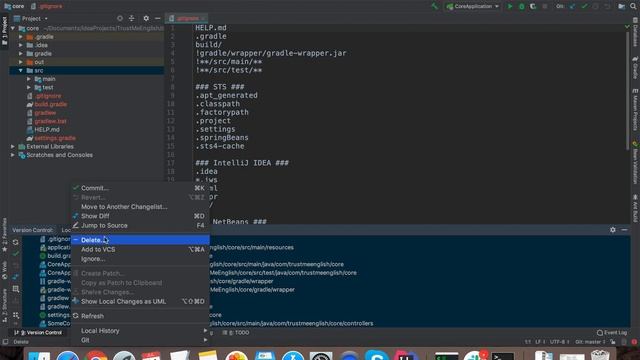Open Git submenu in context menu

tap(140, 340)
